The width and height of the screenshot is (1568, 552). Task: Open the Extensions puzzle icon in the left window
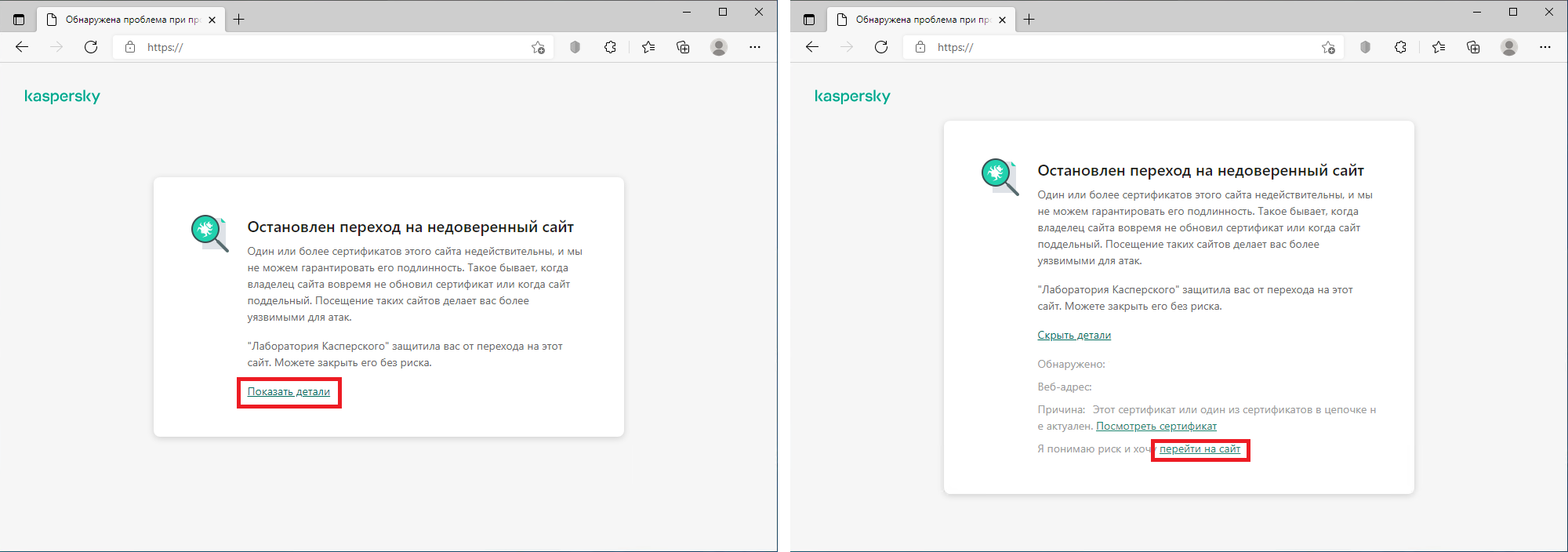[610, 47]
